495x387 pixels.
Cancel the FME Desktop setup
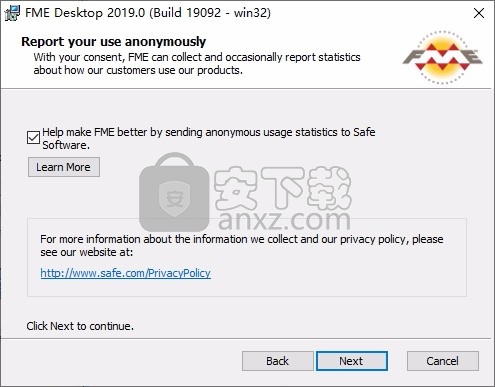[x=443, y=361]
